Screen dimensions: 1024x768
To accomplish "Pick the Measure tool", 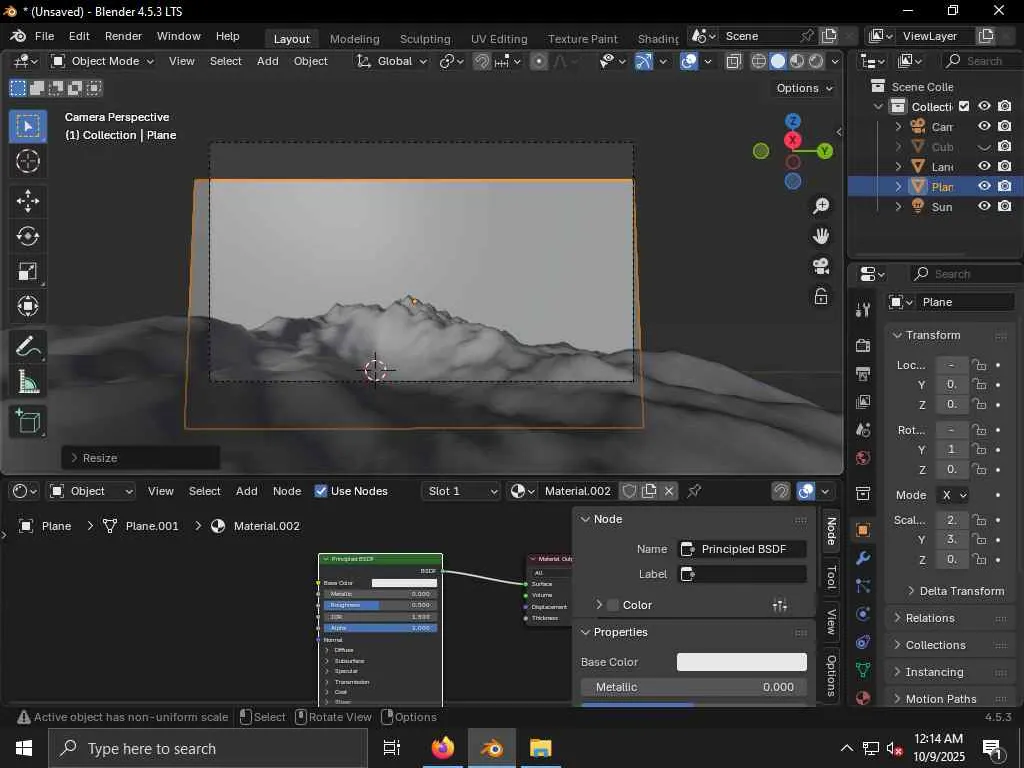I will point(28,382).
